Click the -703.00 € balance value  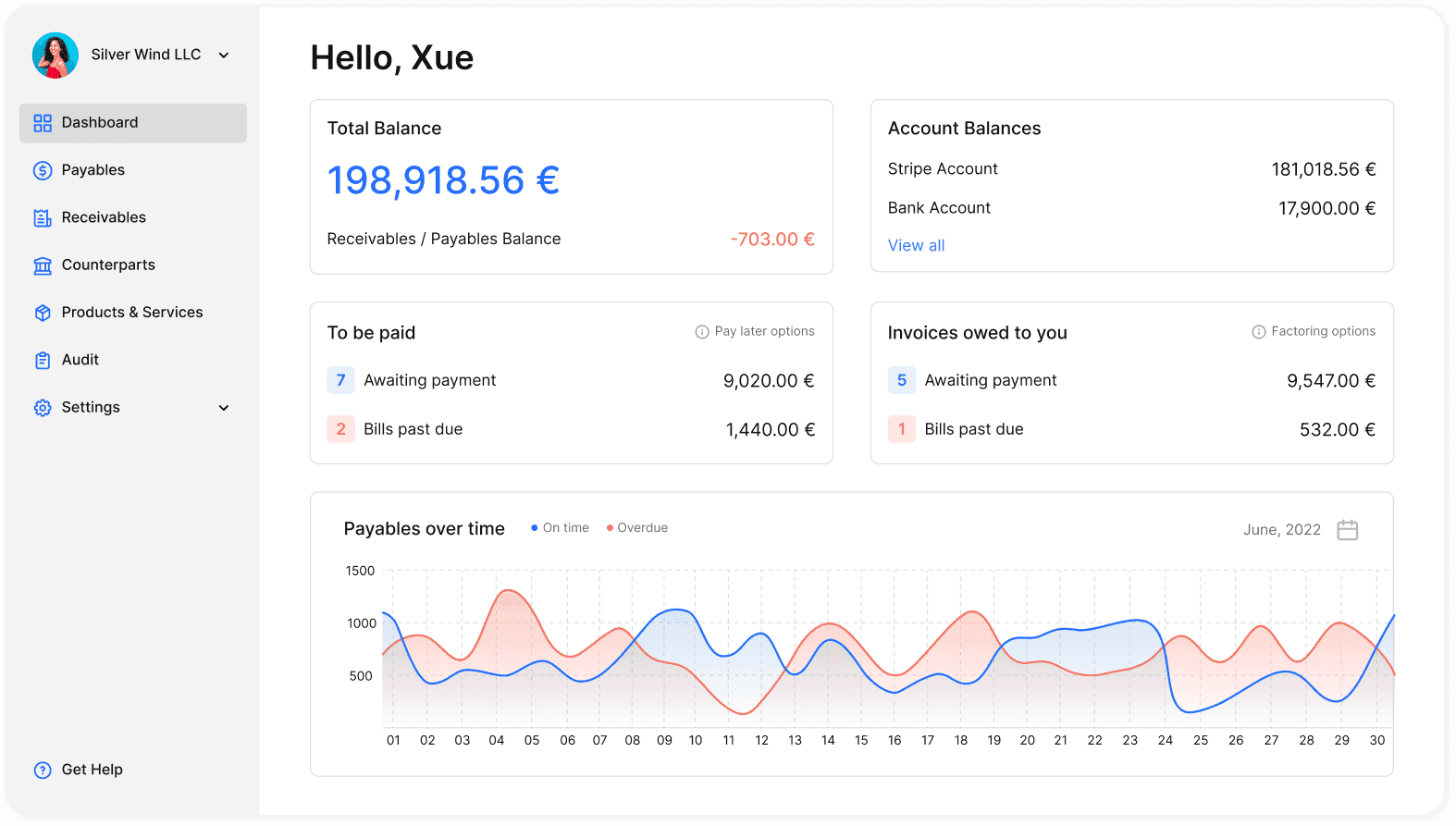click(x=772, y=240)
